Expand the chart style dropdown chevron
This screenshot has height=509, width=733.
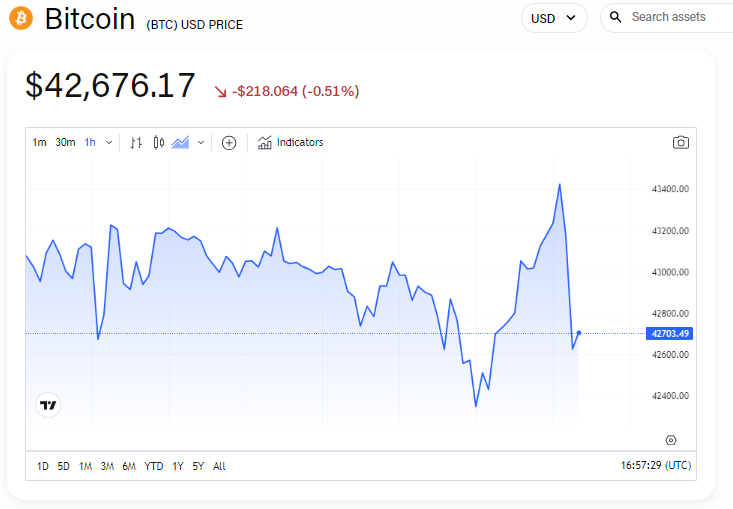coord(201,143)
